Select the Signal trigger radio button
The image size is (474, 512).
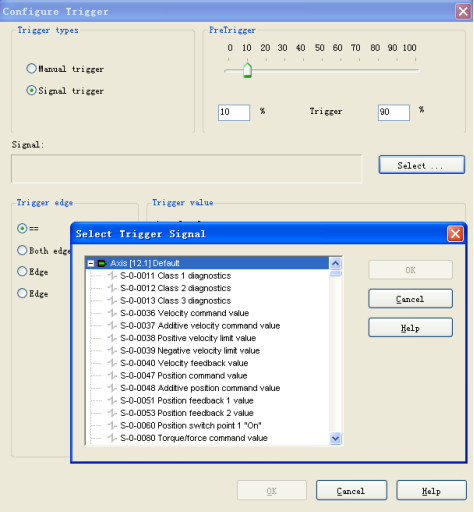(x=31, y=90)
